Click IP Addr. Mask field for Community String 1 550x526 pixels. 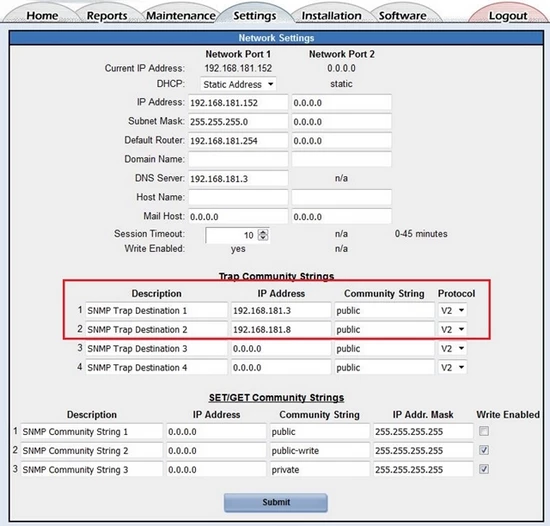(423, 431)
